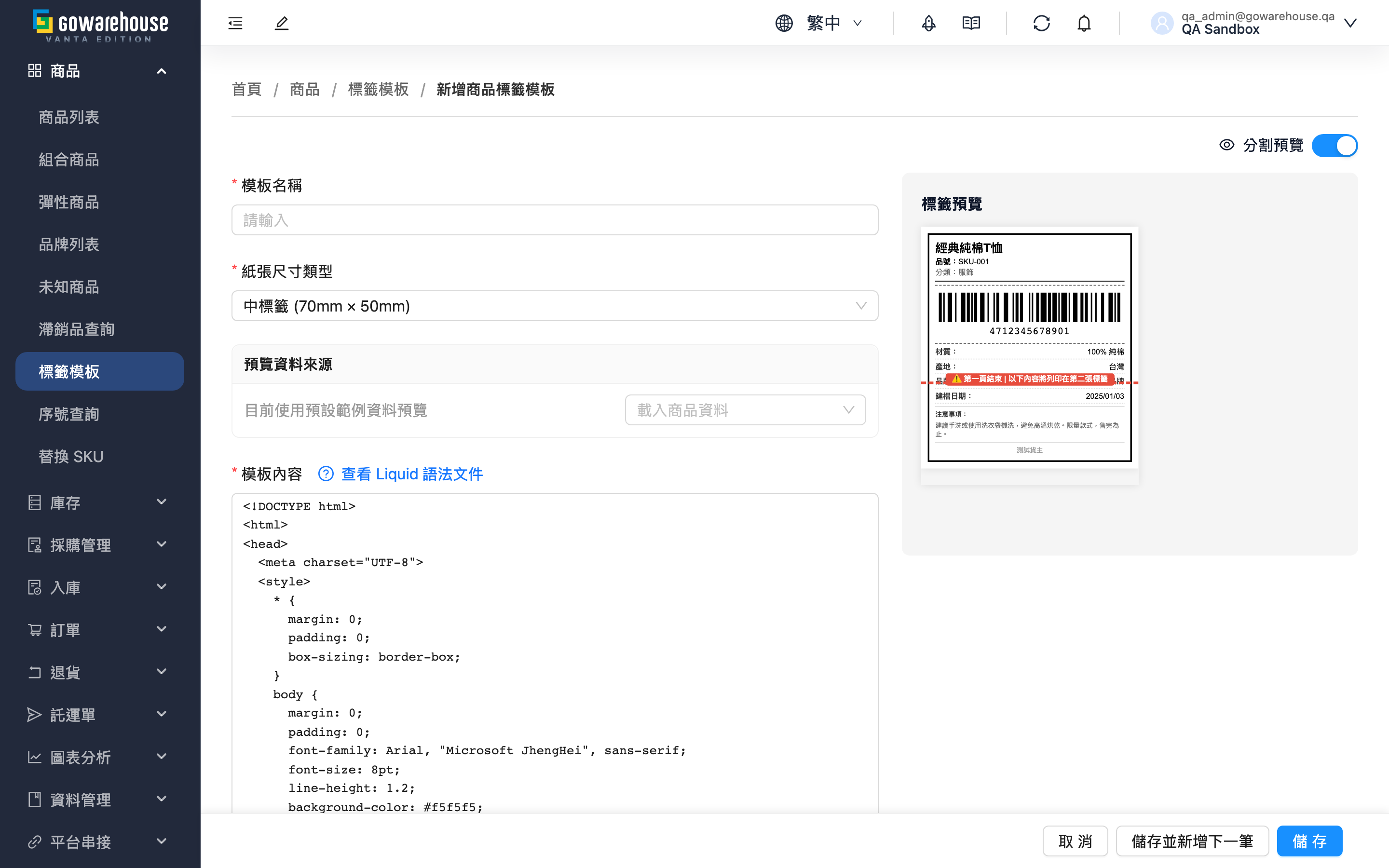Viewport: 1389px width, 868px height.
Task: Expand the 入庫 menu chevron
Action: point(162,587)
